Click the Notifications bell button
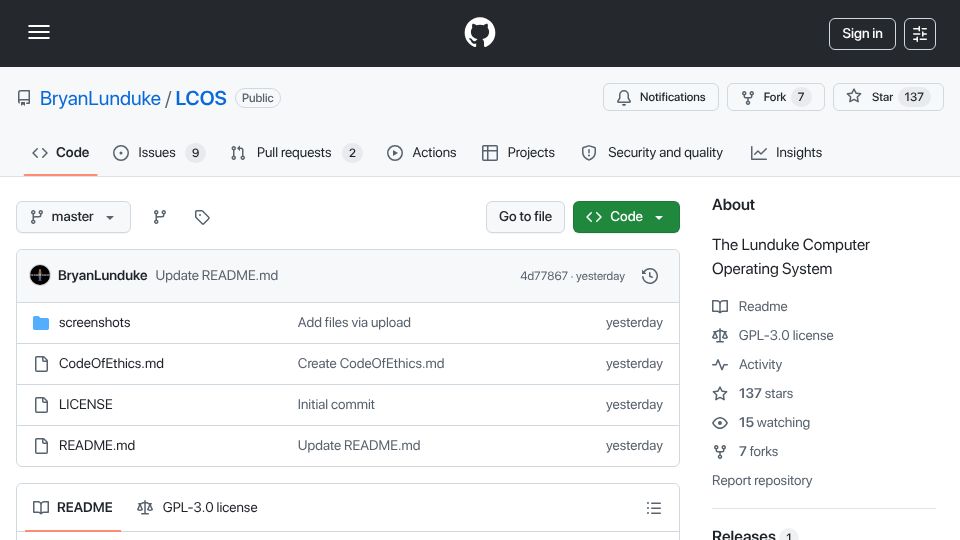 tap(661, 97)
